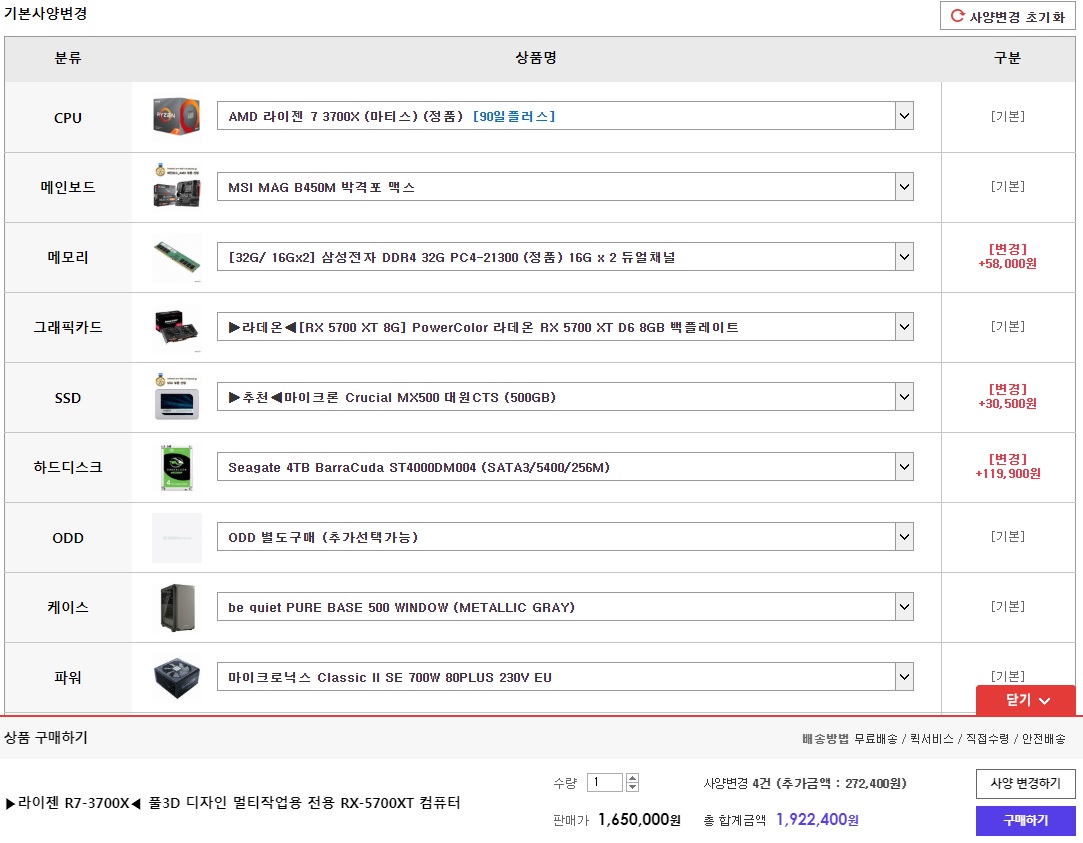The image size is (1083, 843).
Task: Click the Samsung DDR4 memory stick image
Action: point(177,258)
